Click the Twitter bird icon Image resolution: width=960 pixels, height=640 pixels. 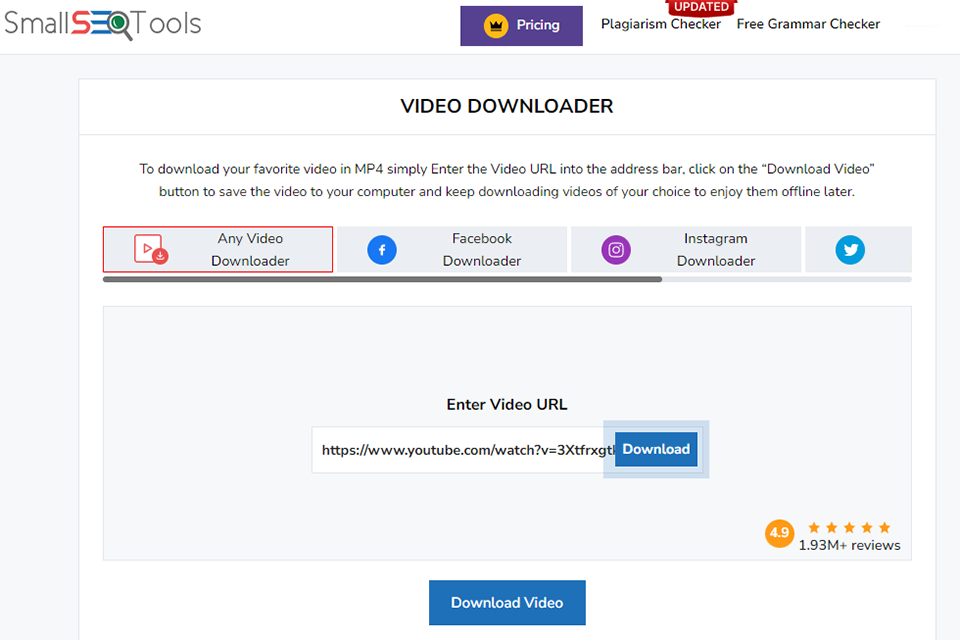850,250
